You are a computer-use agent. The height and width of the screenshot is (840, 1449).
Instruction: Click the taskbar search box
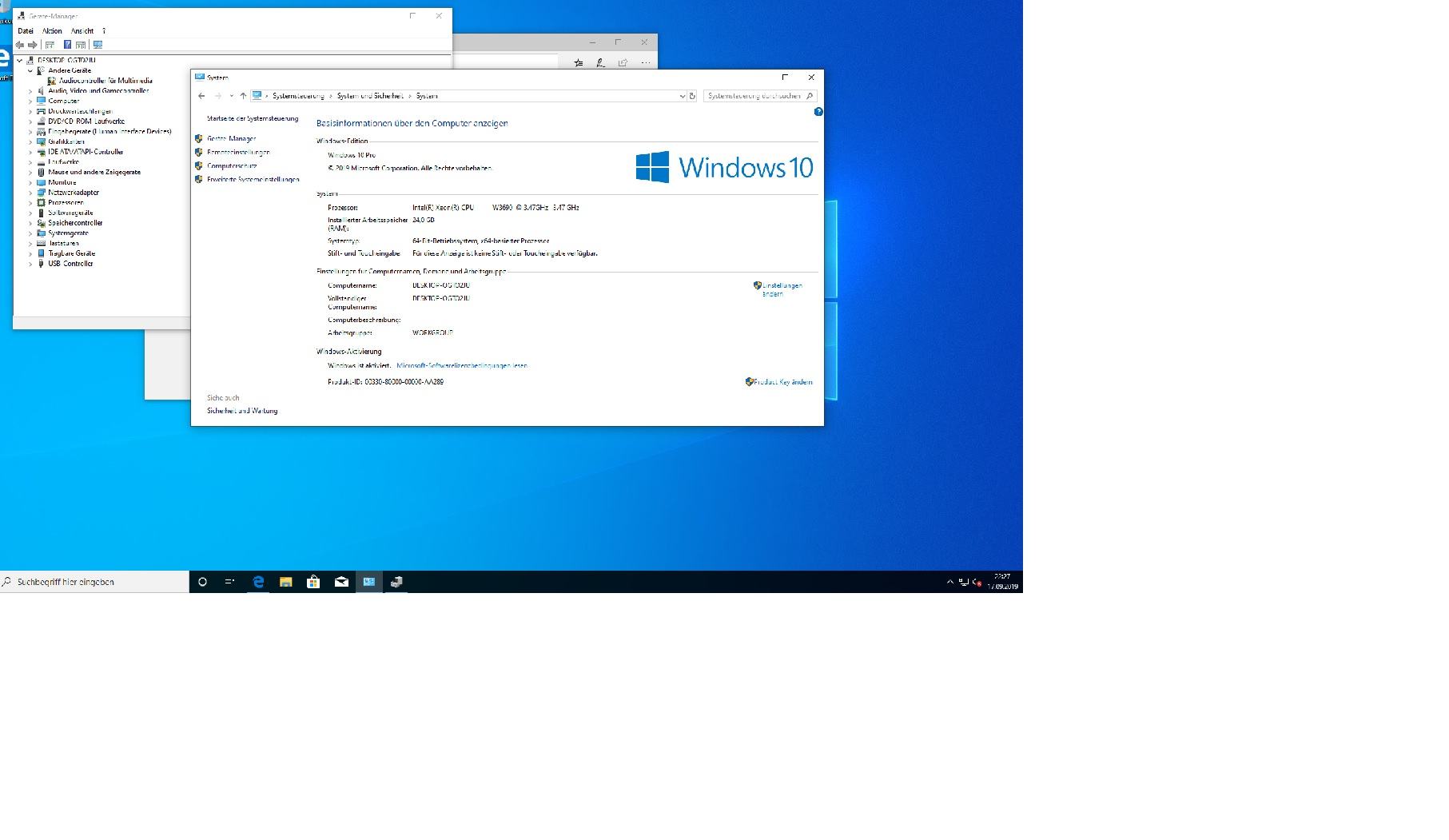[x=94, y=582]
